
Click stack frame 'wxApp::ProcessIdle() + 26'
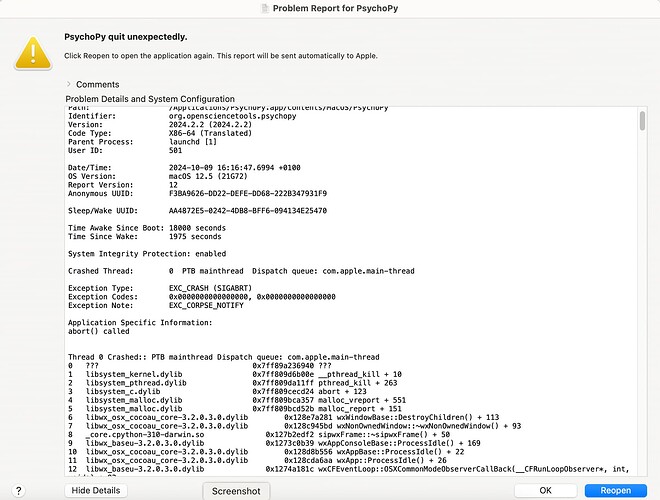[x=257, y=460]
